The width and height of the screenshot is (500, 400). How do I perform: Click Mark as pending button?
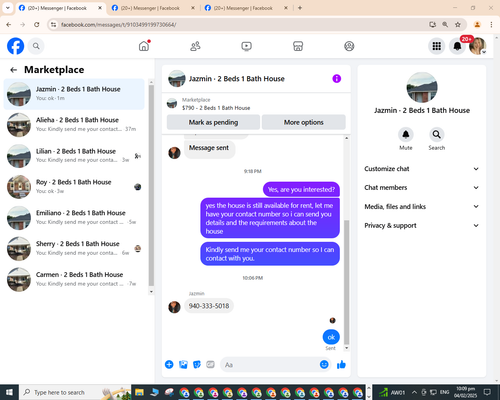[213, 122]
